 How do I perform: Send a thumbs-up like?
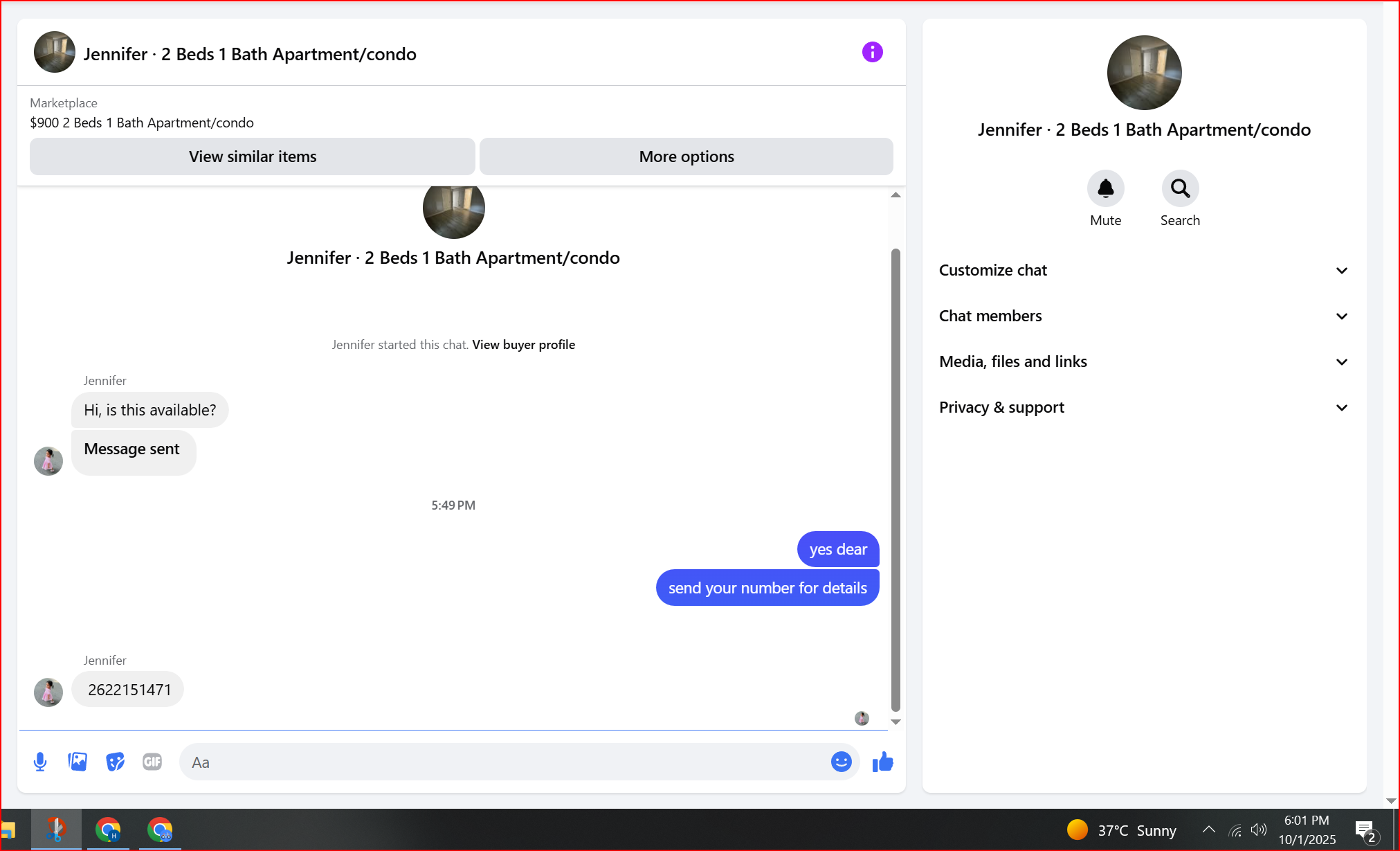883,762
